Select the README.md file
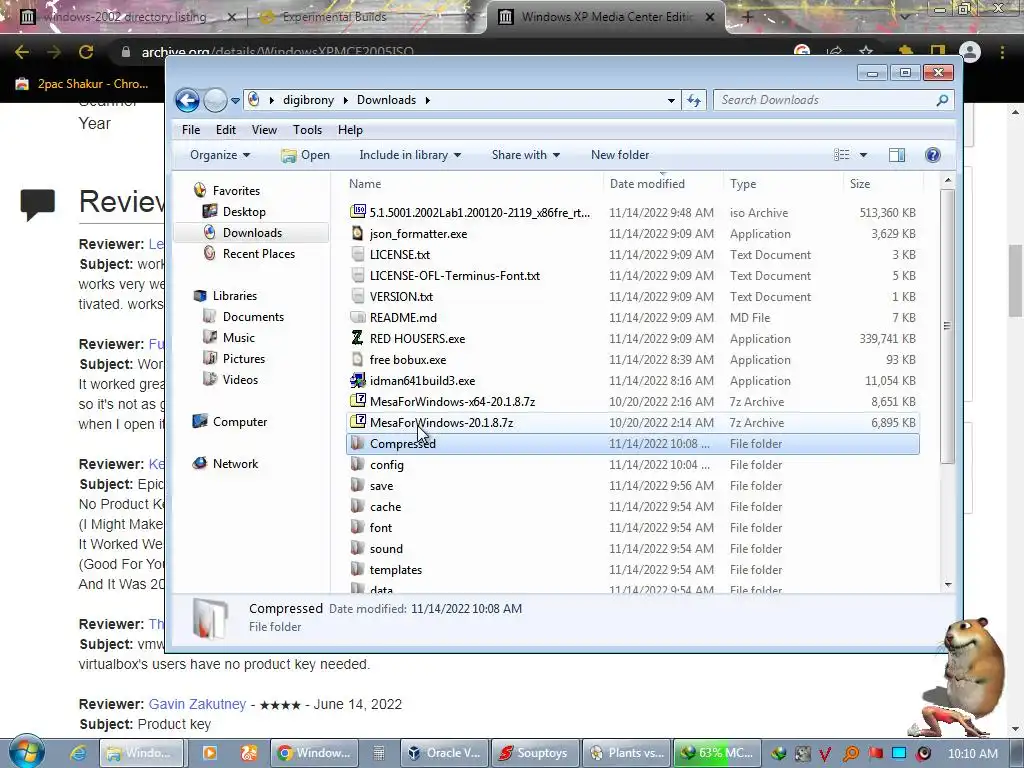Viewport: 1024px width, 768px height. click(x=403, y=317)
